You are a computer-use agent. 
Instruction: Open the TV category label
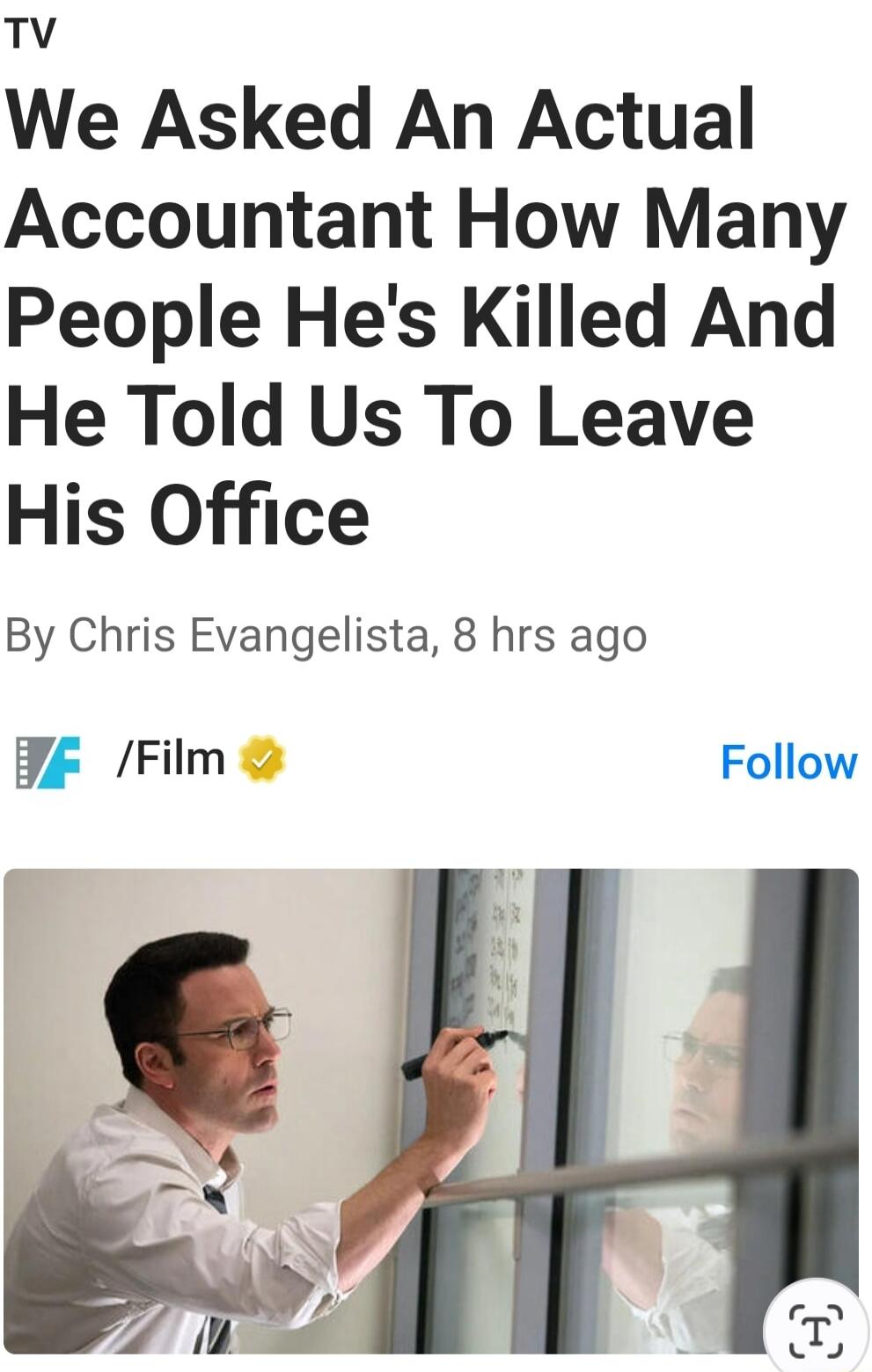tap(30, 34)
